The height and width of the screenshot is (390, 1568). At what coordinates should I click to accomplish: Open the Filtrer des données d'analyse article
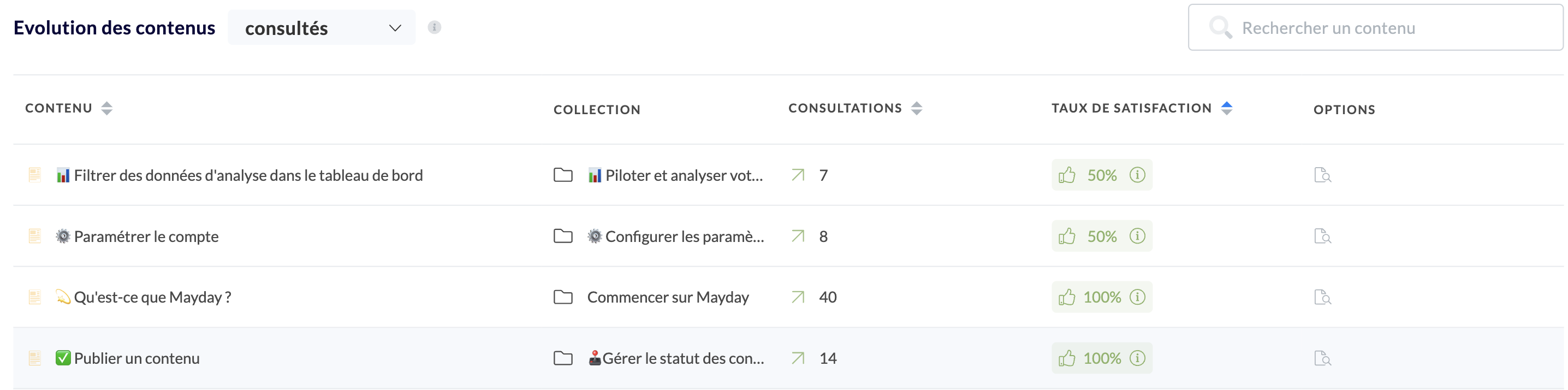click(248, 175)
